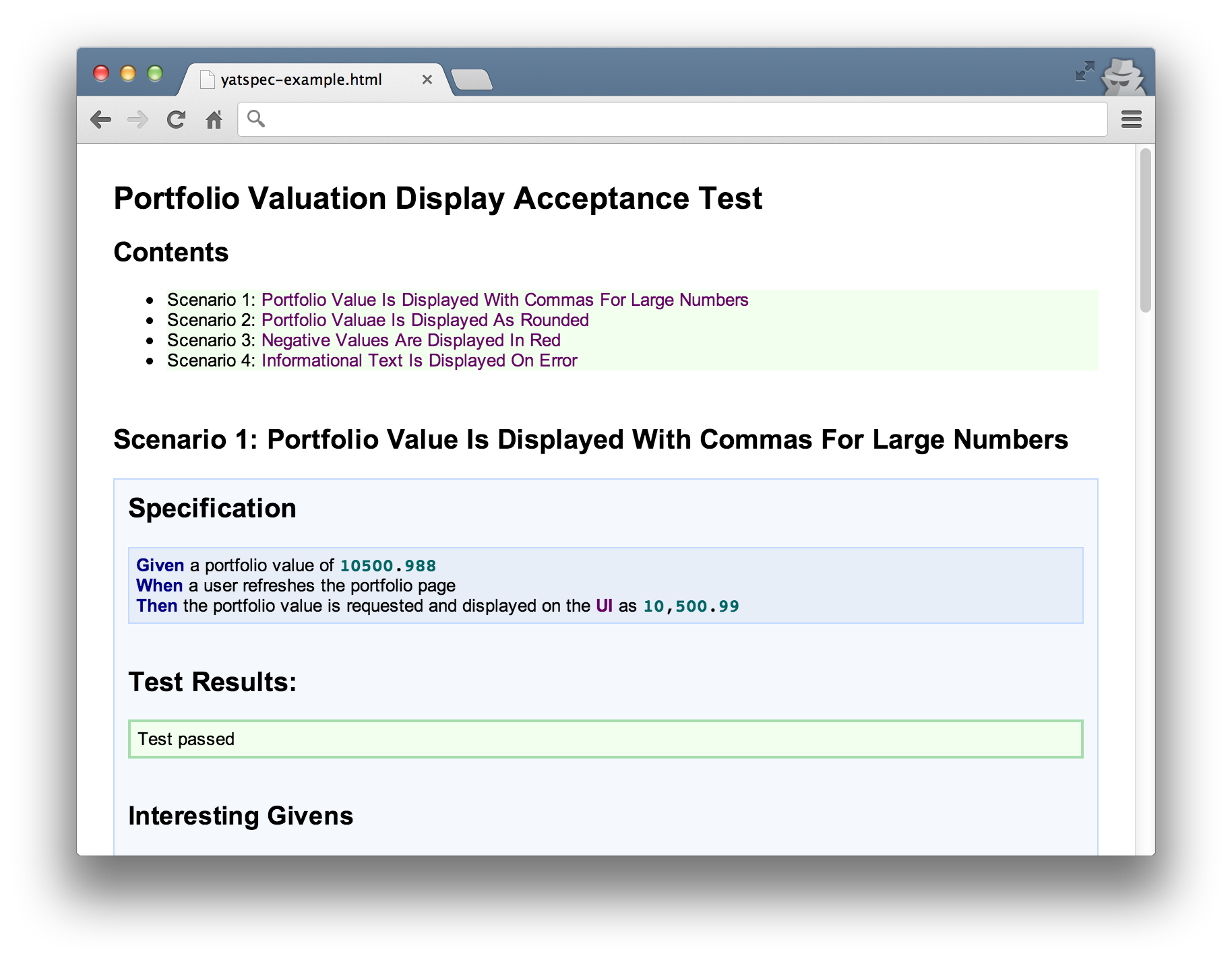
Task: Toggle the red traffic light button
Action: [101, 73]
